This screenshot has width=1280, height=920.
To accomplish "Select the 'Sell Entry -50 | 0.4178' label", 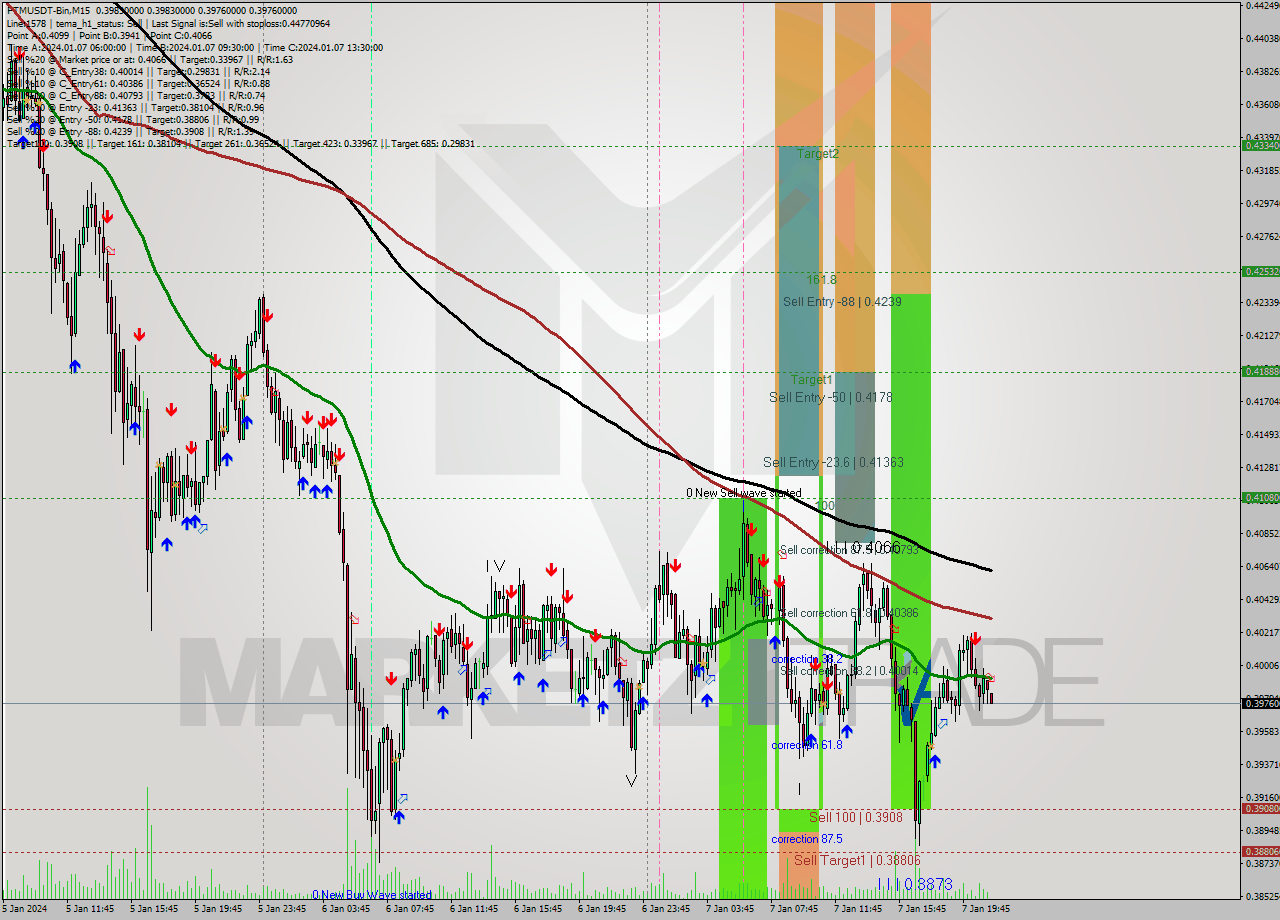I will (829, 398).
